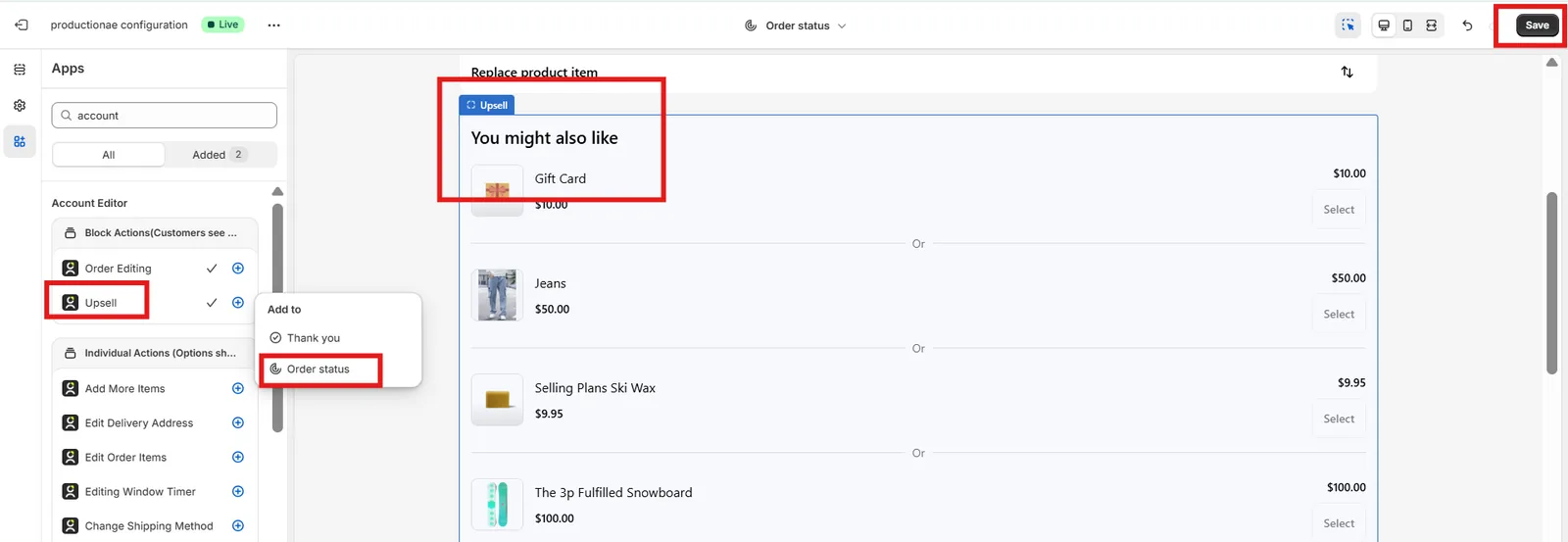Screen dimensions: 1568x542
Task: Open the Order status page dropdown
Action: tap(796, 25)
